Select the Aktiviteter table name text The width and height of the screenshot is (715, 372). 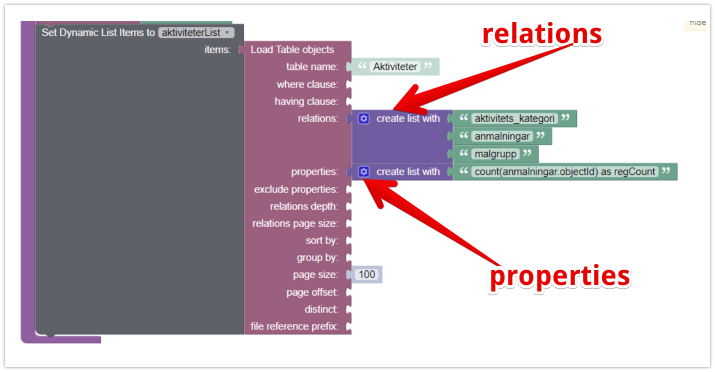[395, 67]
